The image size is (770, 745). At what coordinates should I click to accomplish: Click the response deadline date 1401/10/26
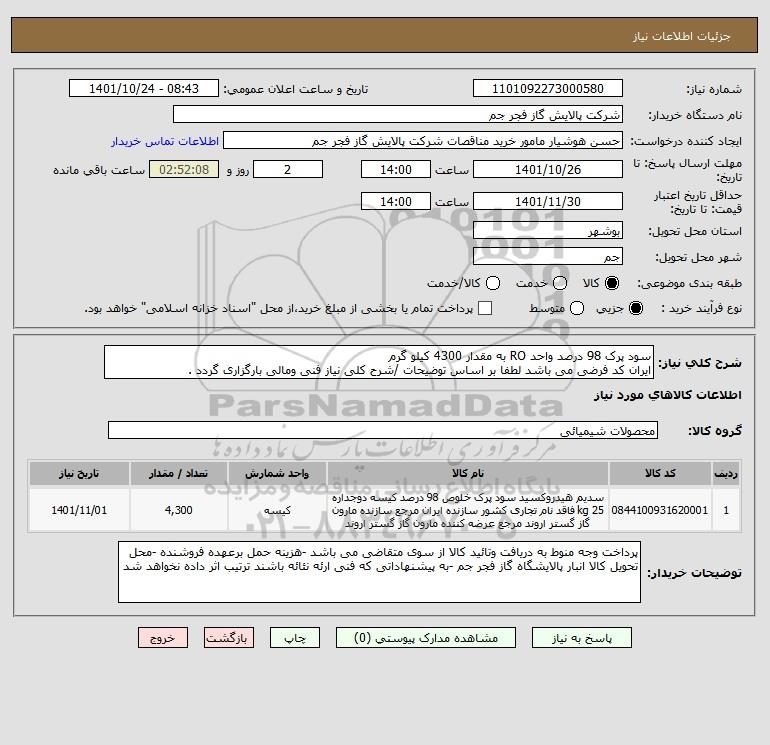click(x=548, y=169)
